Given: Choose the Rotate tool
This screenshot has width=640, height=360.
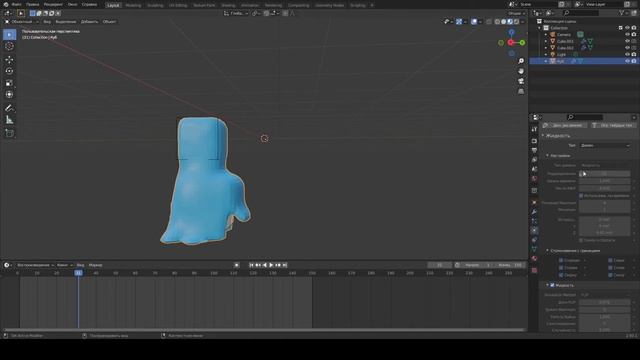Looking at the screenshot, I should [9, 71].
